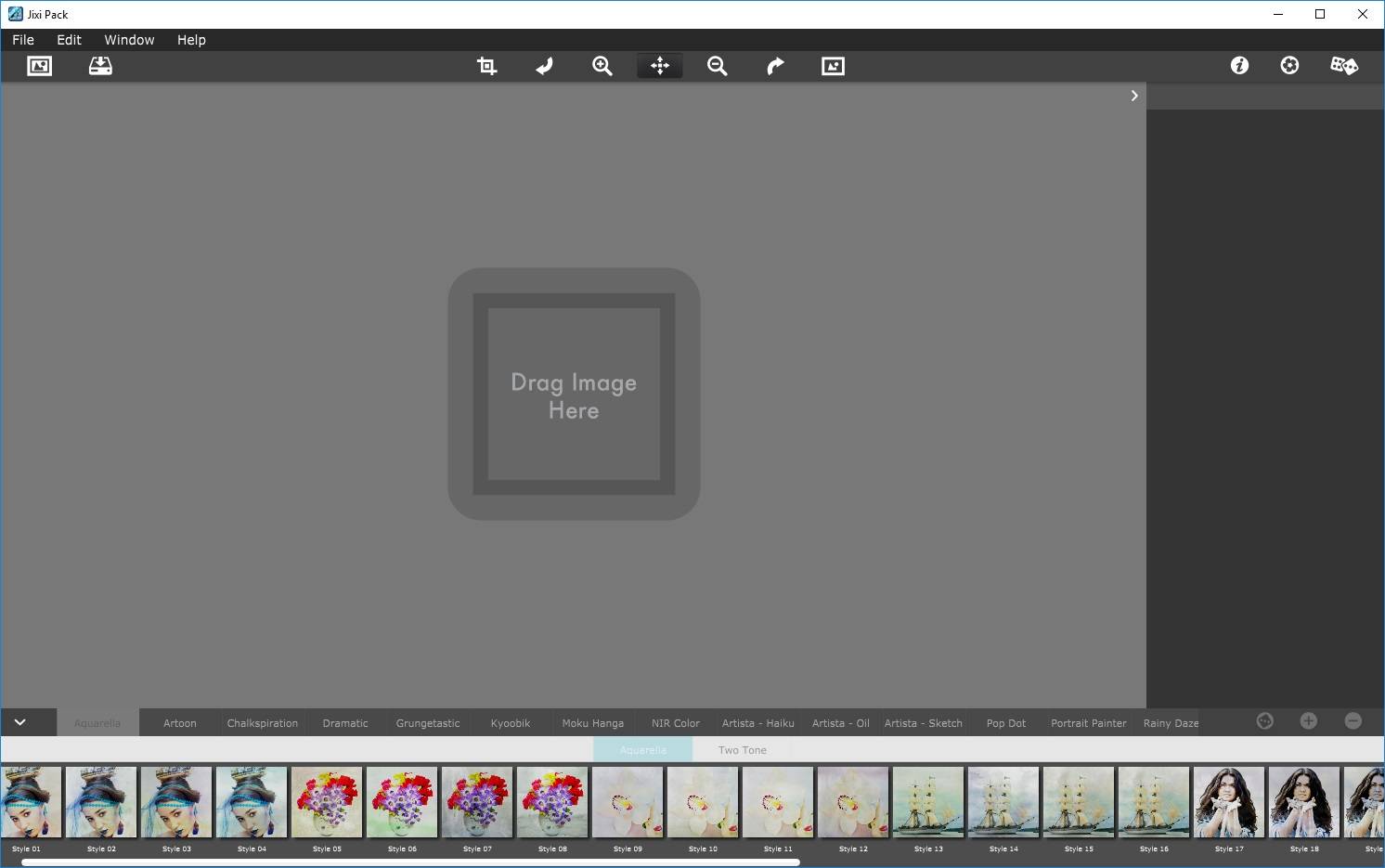This screenshot has height=868, width=1385.
Task: Switch to the Pop Dot tab
Action: pos(1006,723)
